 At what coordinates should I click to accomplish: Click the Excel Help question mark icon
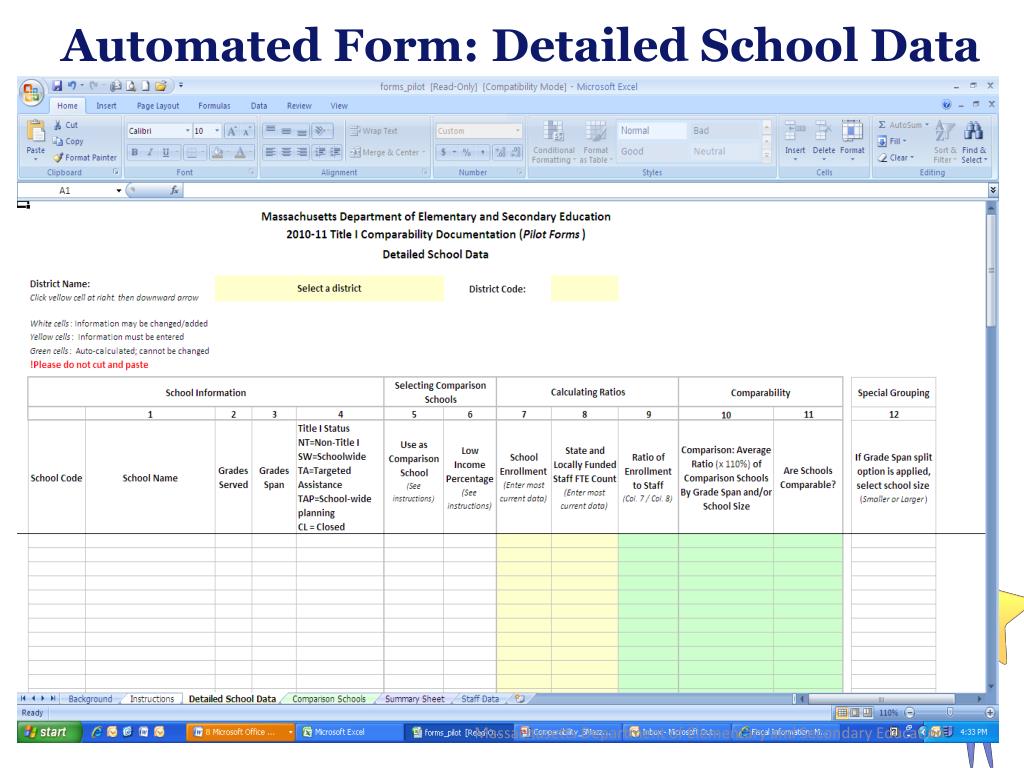pyautogui.click(x=946, y=104)
